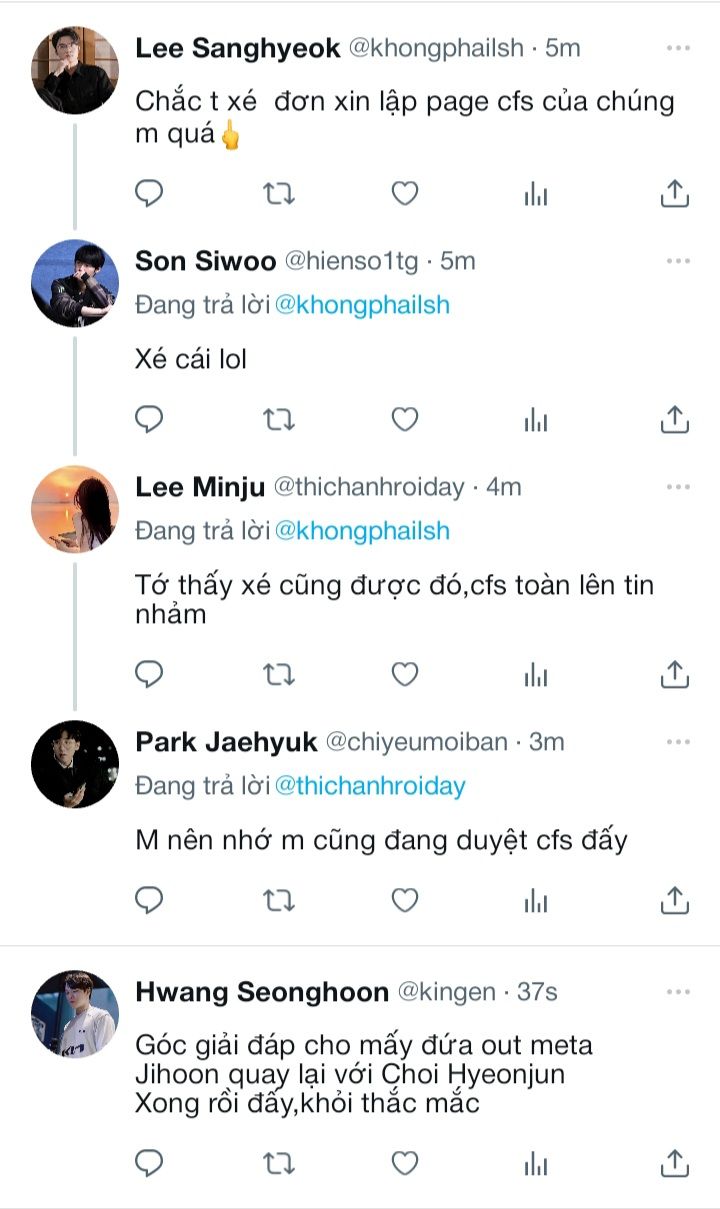
Task: Open Park Jaehyuk's profile picture
Action: point(75,764)
